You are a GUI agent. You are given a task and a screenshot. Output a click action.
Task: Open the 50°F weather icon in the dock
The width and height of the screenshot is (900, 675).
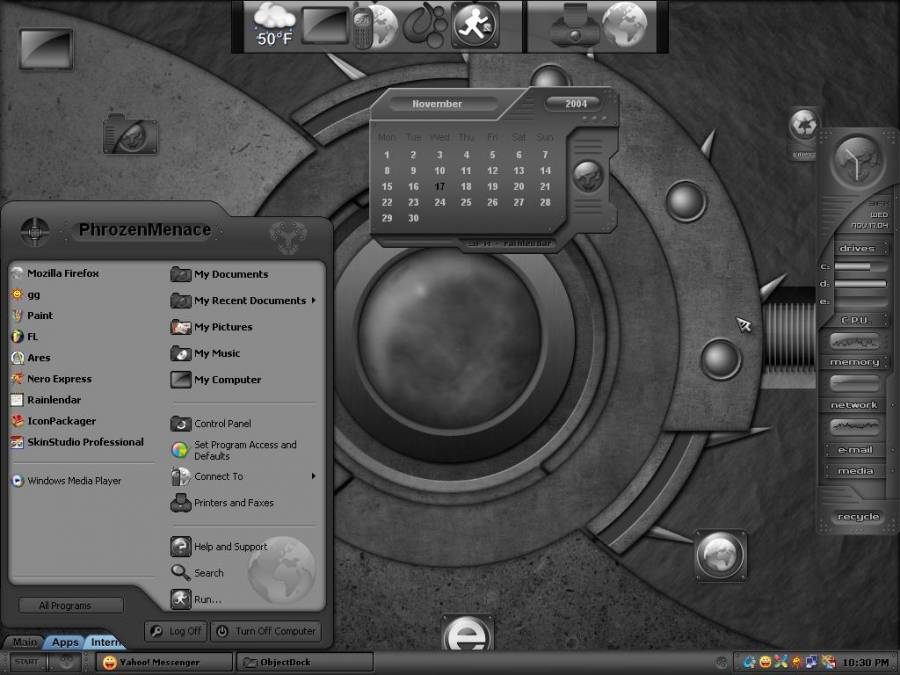point(274,25)
